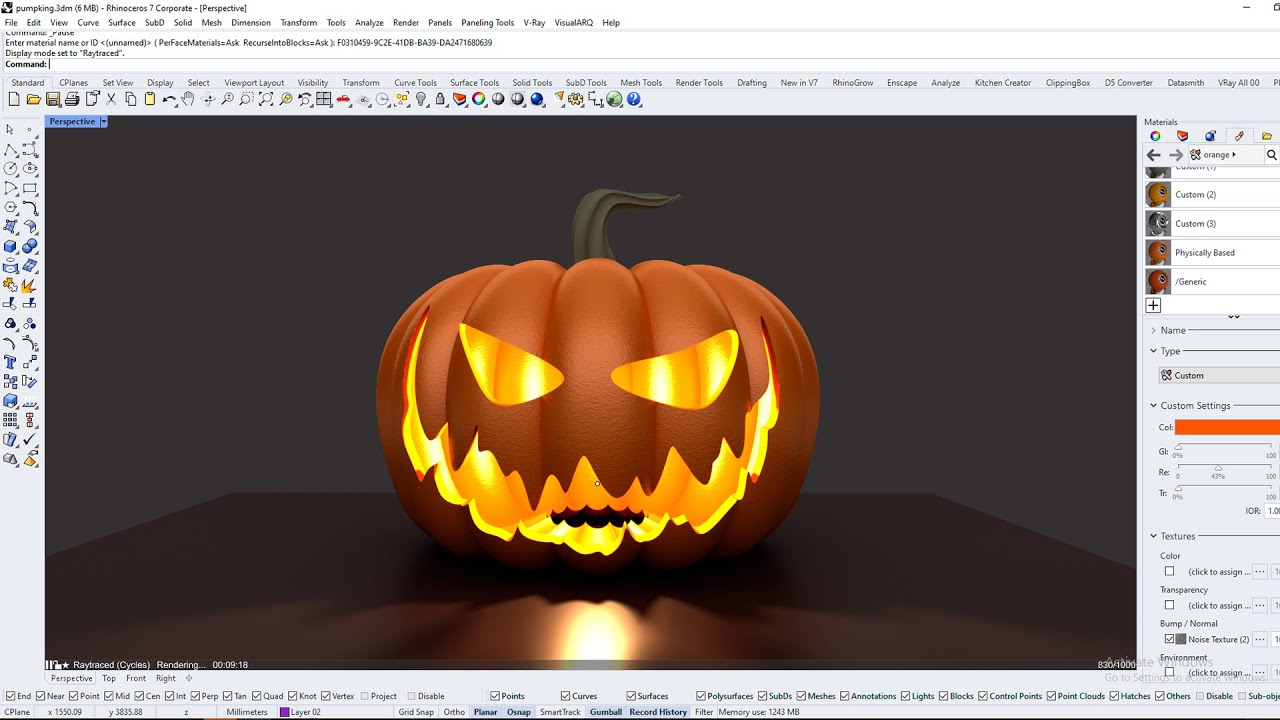Enable the Project osnap checkbox
Viewport: 1280px width, 720px height.
(365, 696)
